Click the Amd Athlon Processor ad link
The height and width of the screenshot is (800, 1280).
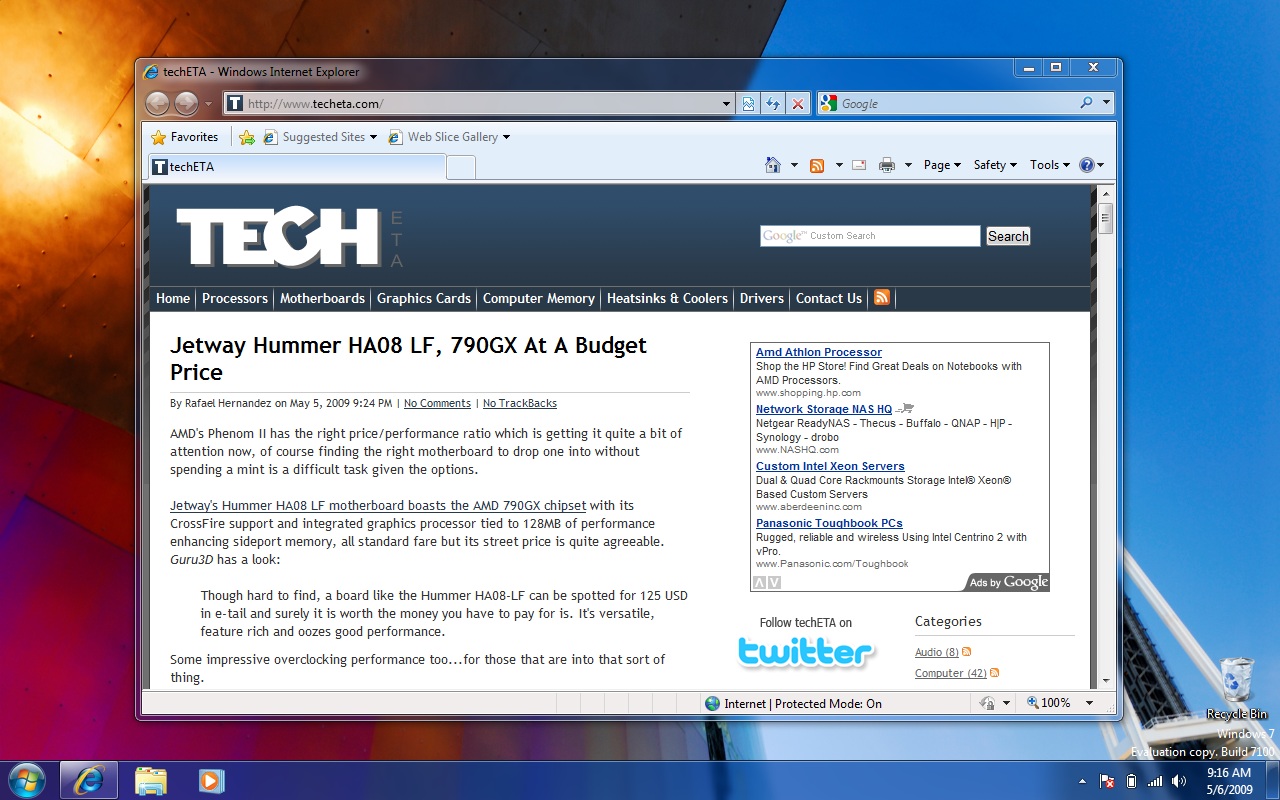point(819,352)
